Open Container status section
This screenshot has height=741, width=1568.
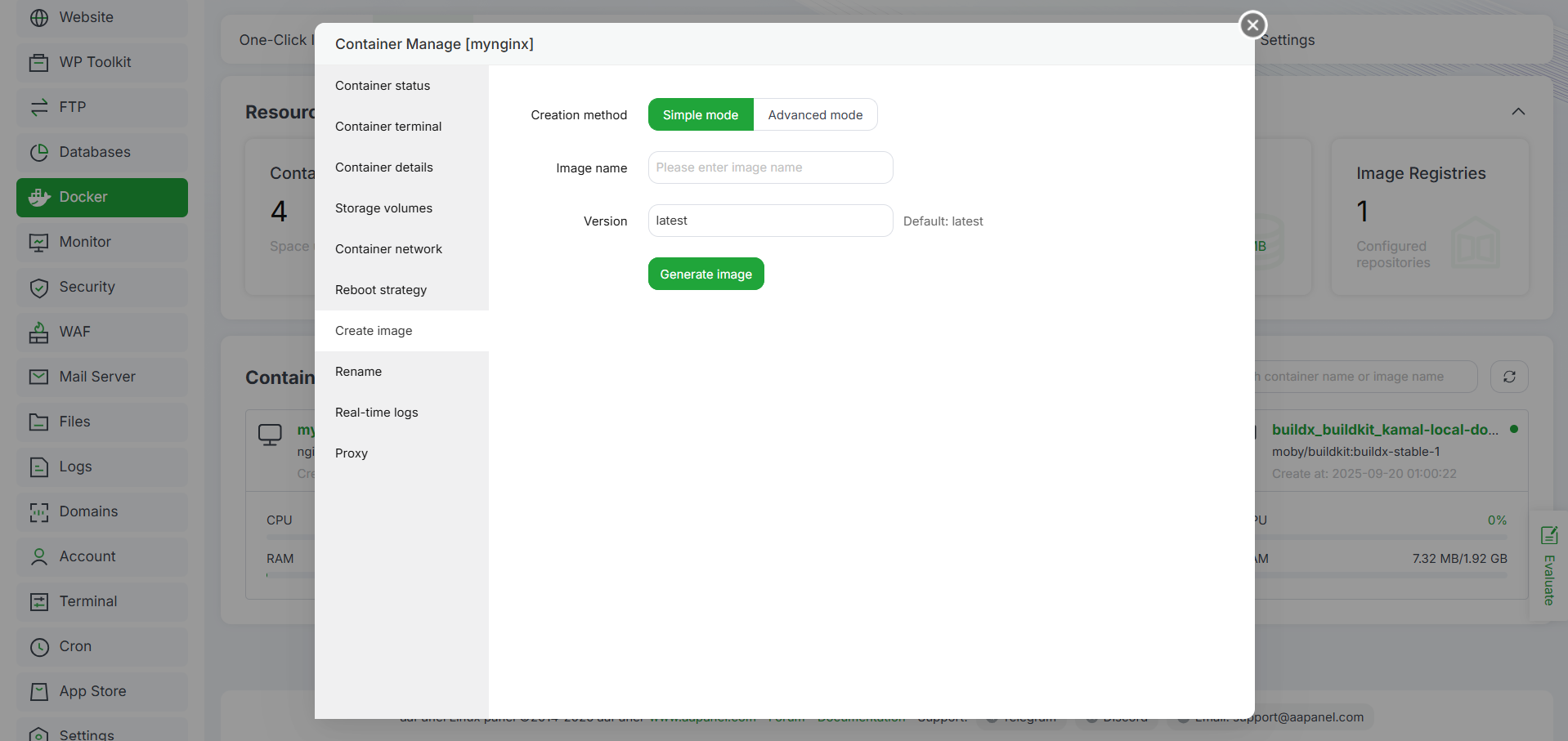[x=401, y=86]
